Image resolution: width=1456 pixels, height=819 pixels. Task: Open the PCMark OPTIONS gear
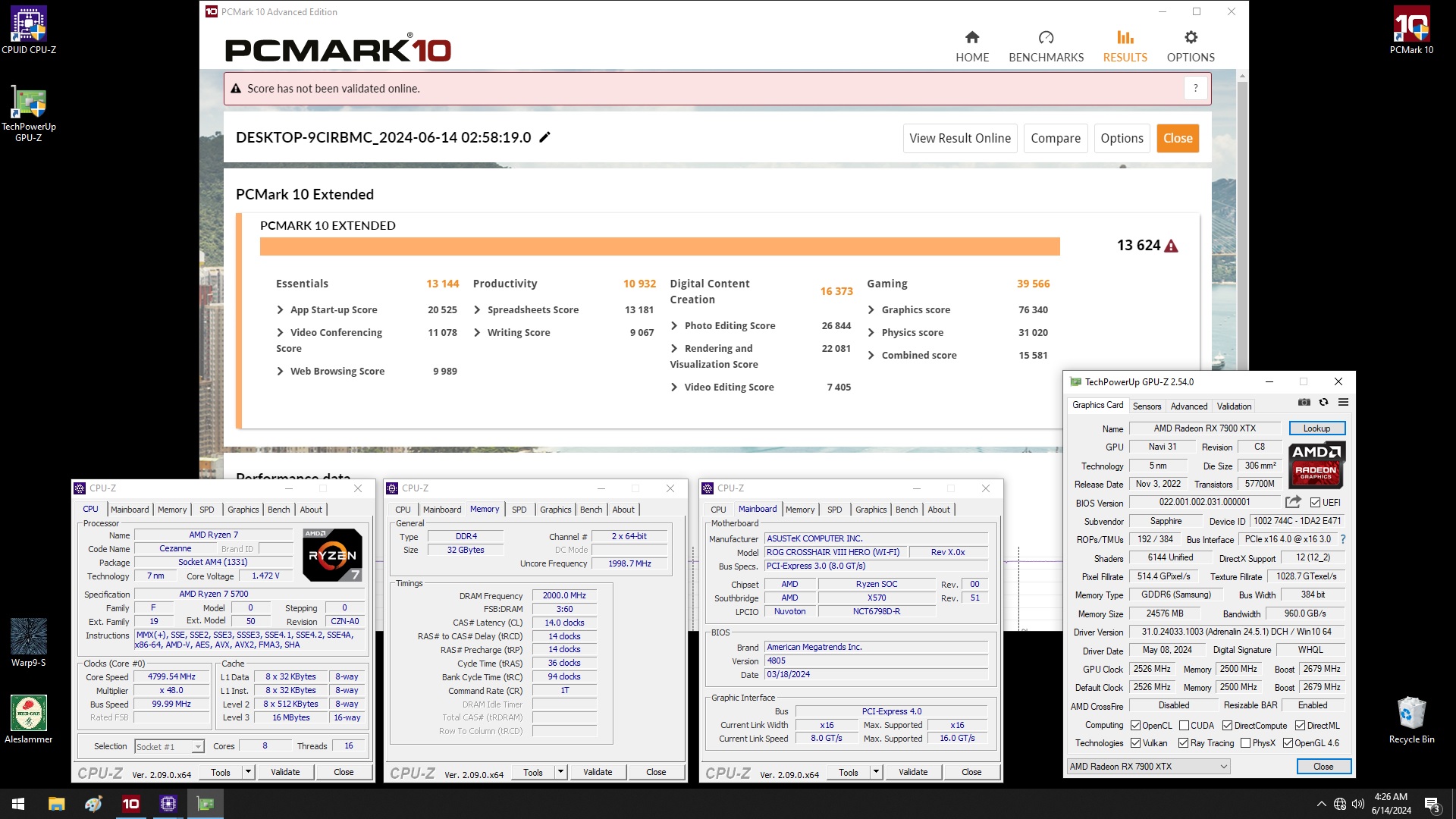pyautogui.click(x=1191, y=46)
